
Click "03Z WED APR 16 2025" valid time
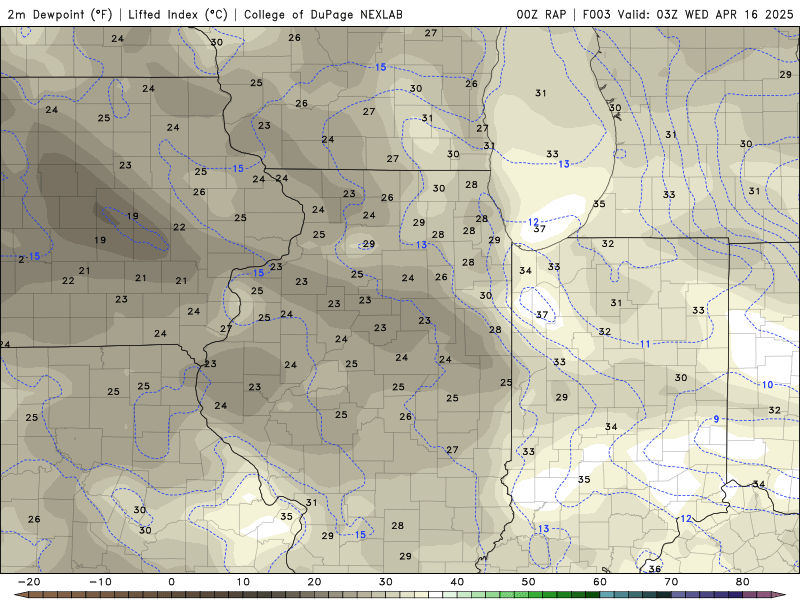point(725,14)
